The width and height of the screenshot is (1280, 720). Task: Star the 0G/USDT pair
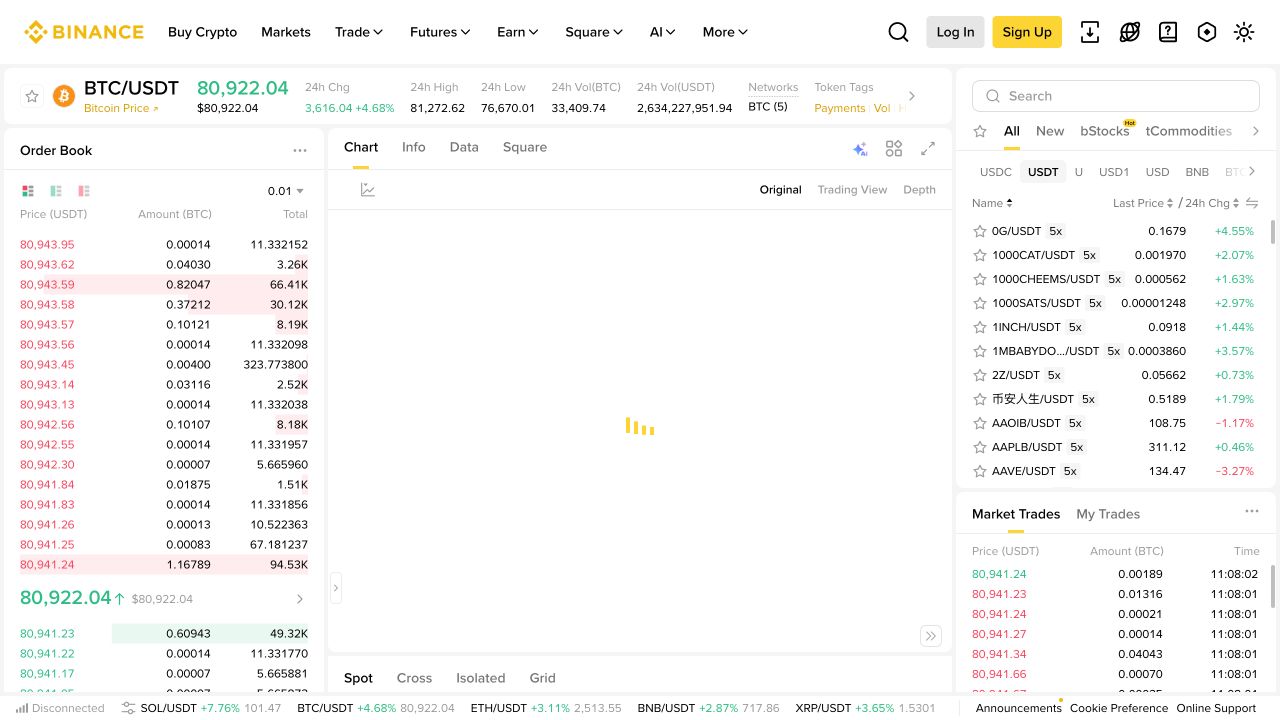pyautogui.click(x=980, y=231)
